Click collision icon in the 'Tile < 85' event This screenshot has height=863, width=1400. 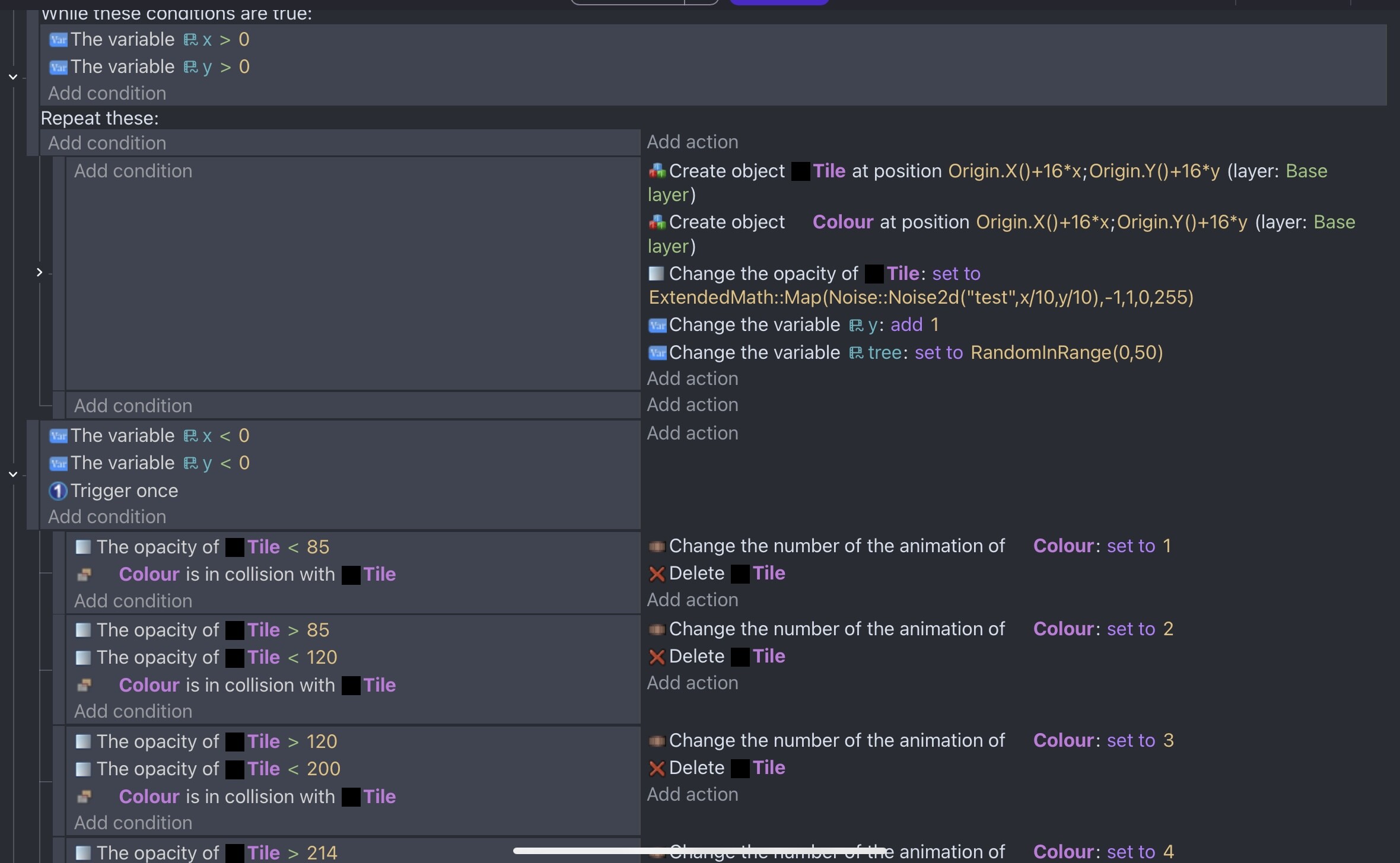click(x=84, y=574)
